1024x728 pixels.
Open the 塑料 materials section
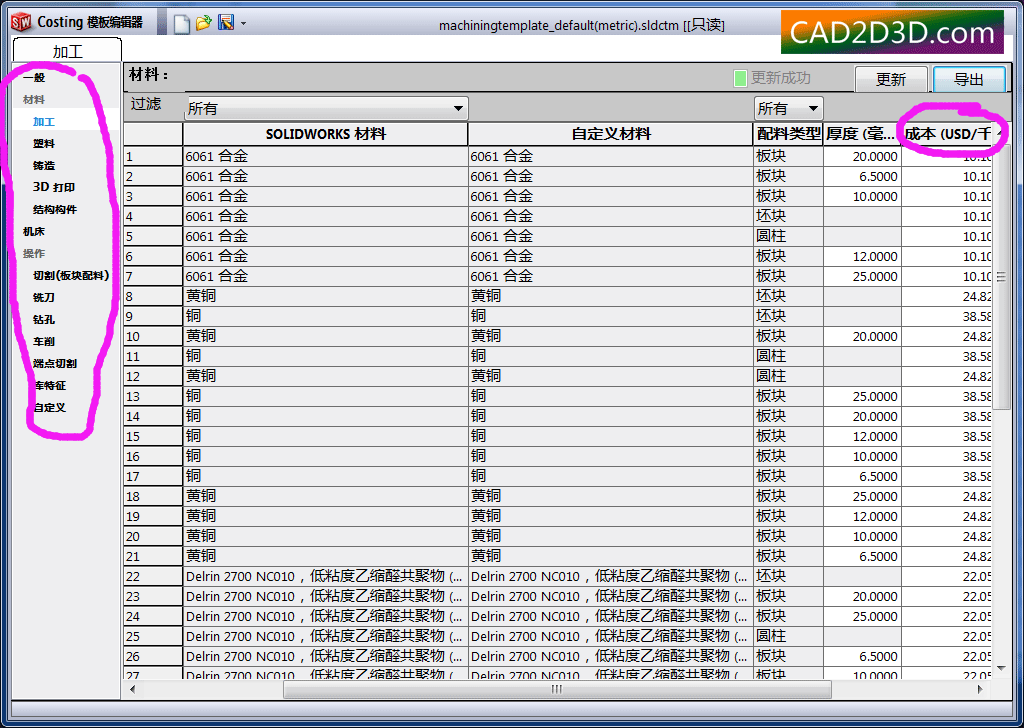point(44,144)
